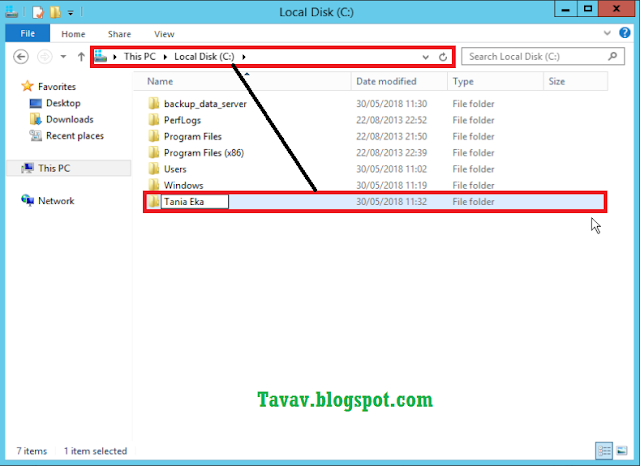Switch to large icons view in status bar
Screen dimensions: 640x466
pyautogui.click(x=622, y=451)
